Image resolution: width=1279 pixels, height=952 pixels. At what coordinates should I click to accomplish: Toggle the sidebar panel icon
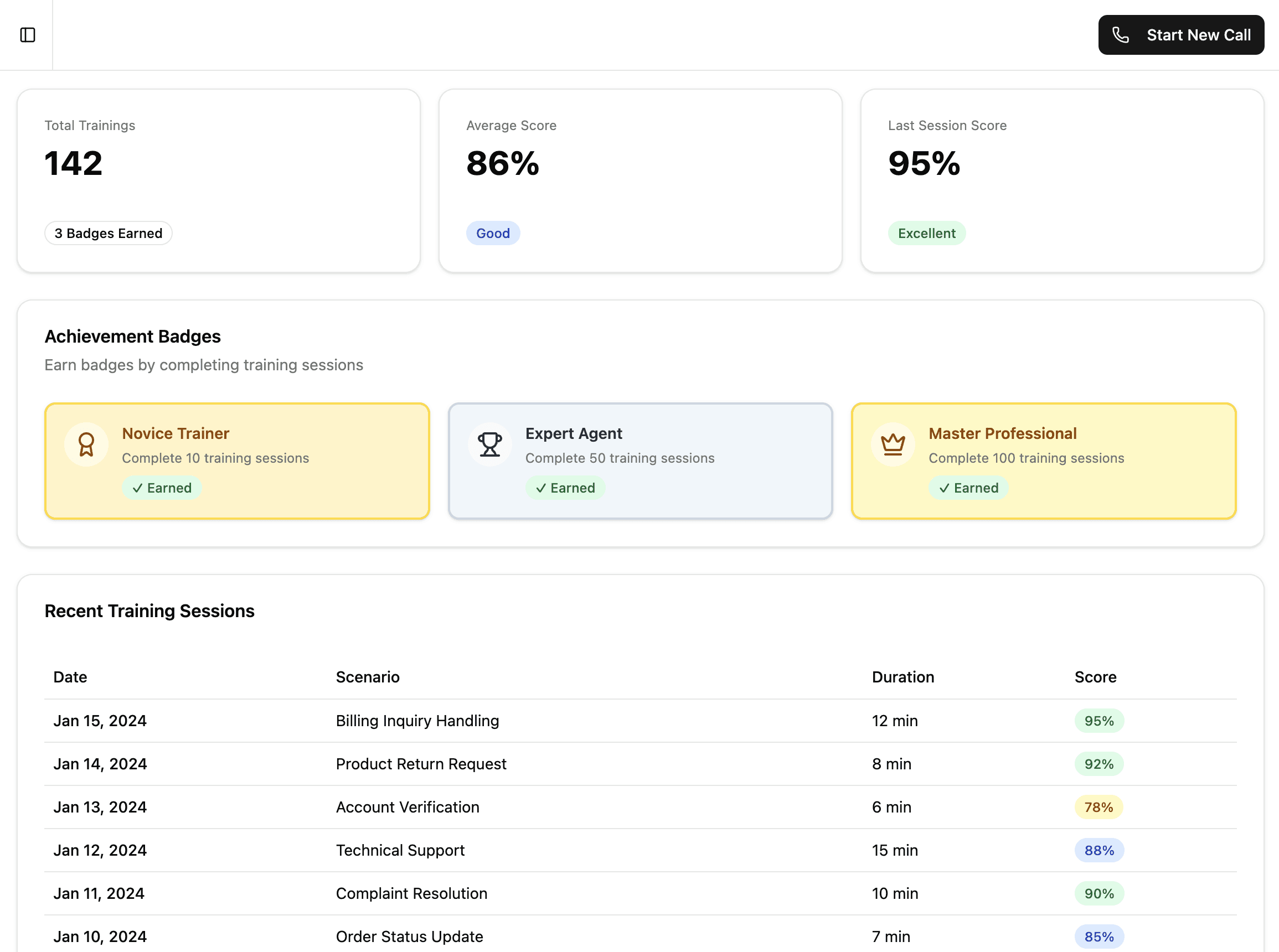[28, 35]
